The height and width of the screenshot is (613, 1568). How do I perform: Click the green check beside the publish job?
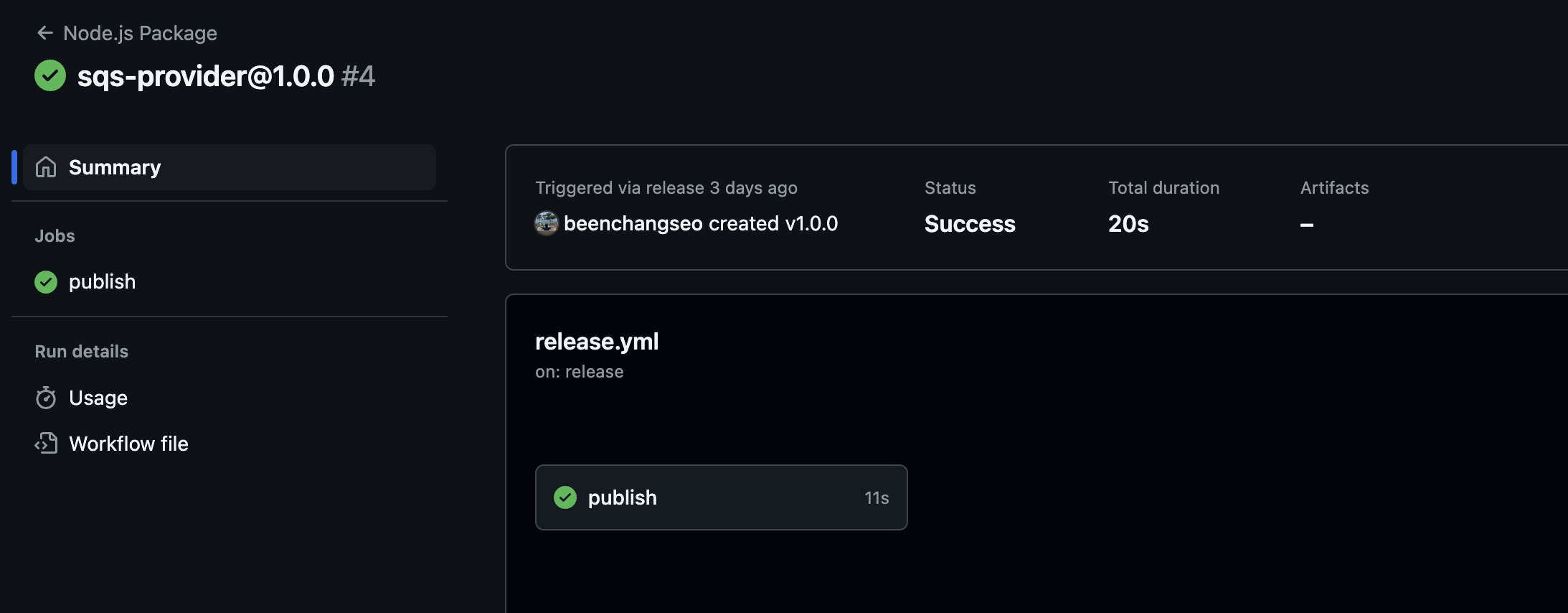point(45,281)
